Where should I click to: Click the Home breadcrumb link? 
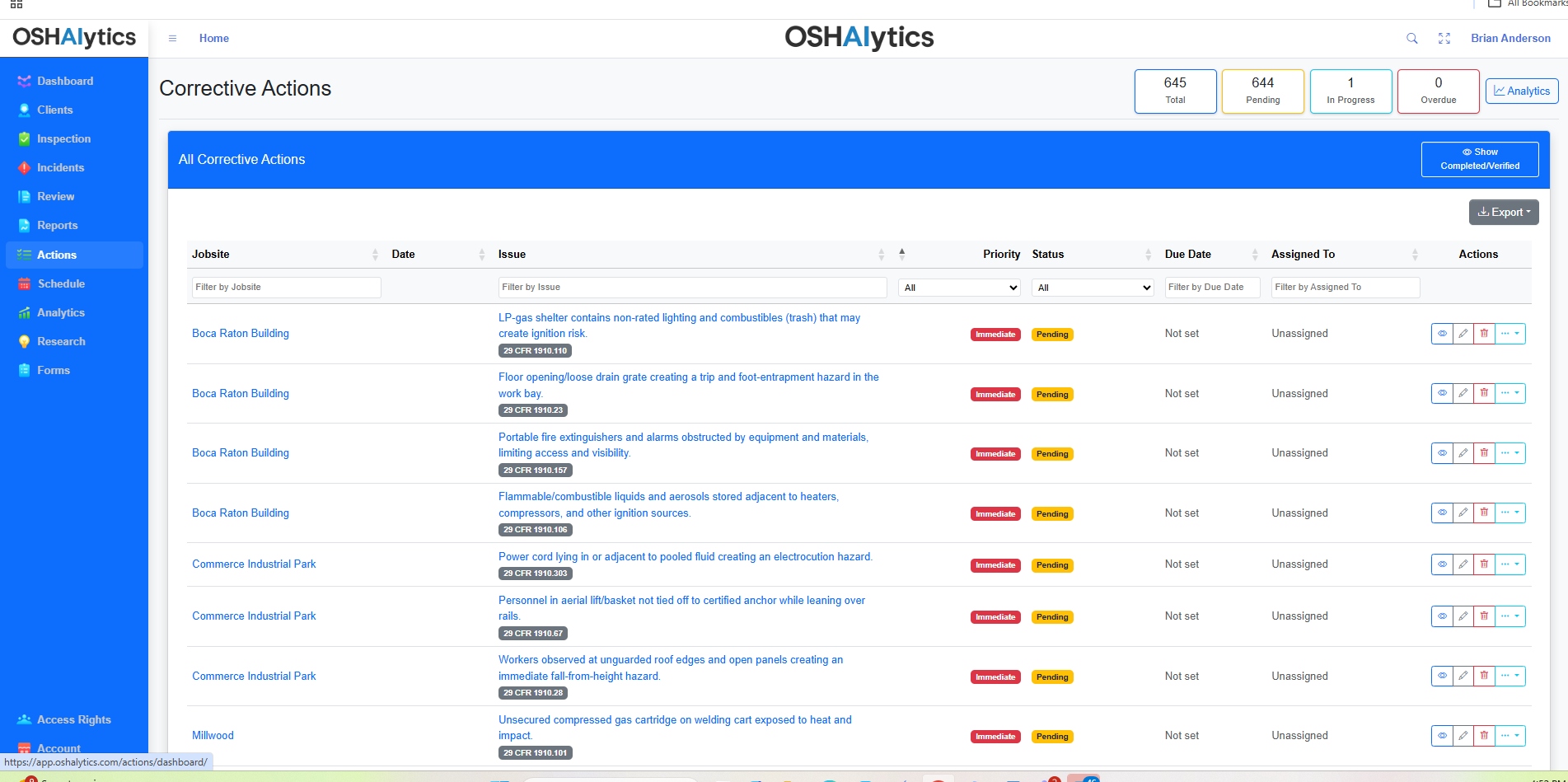(x=214, y=38)
